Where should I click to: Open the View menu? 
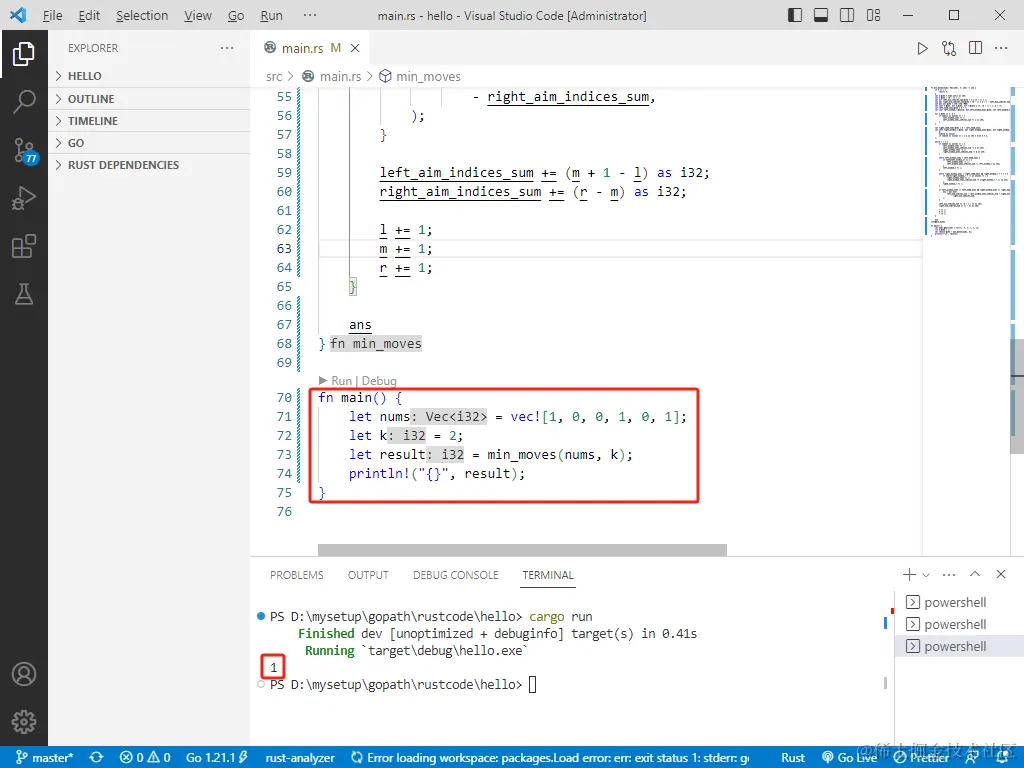click(198, 15)
